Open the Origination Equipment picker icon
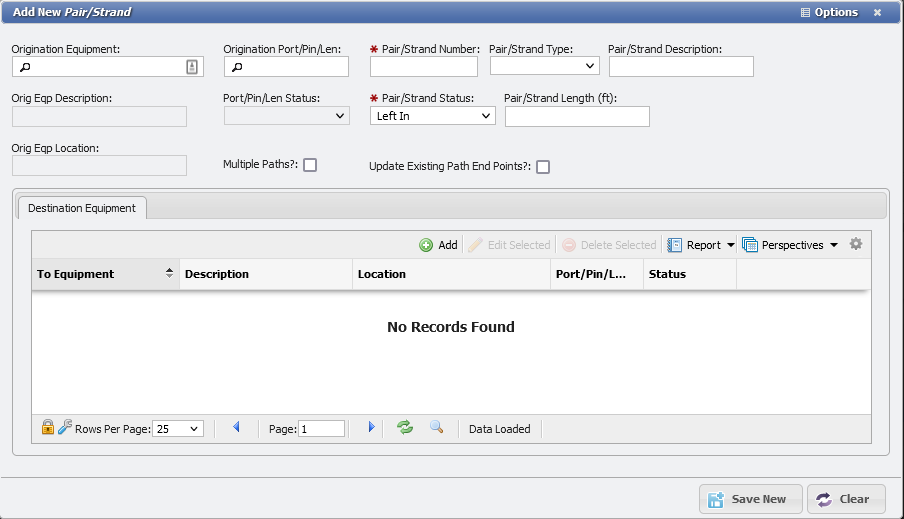Screen dimensions: 904x519 point(192,67)
